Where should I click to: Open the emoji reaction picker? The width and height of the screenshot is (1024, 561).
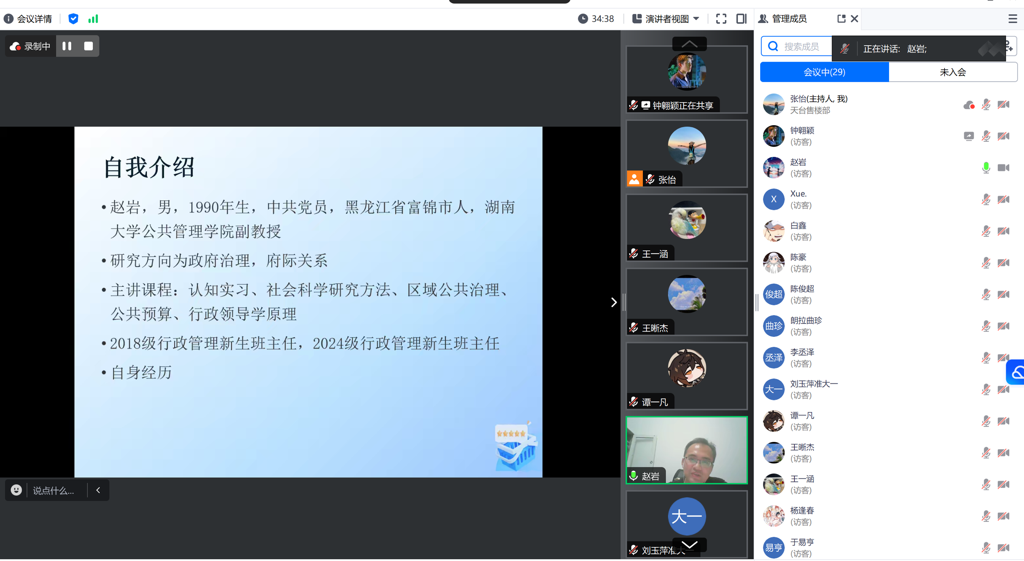(x=16, y=490)
